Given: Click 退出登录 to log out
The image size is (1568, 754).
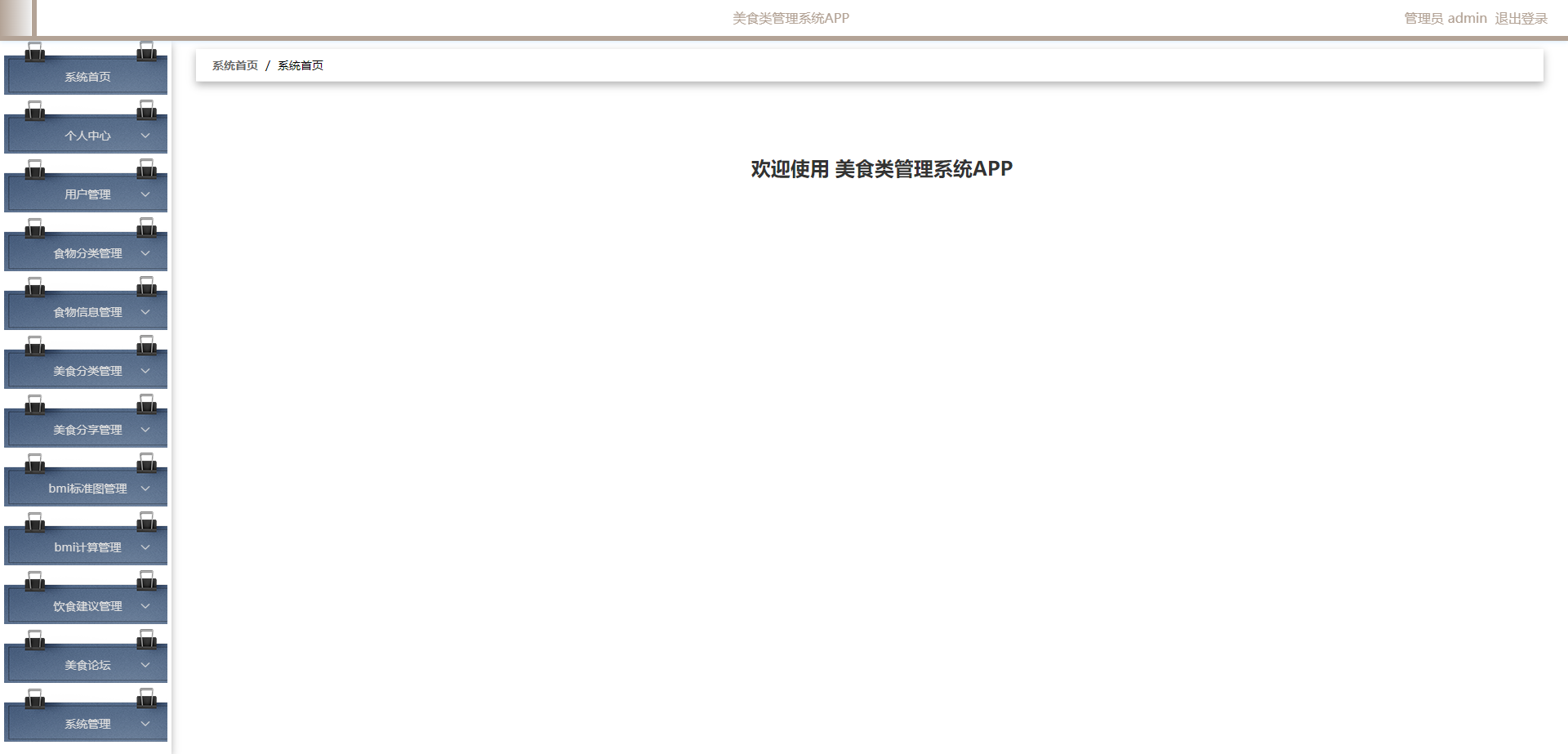Looking at the screenshot, I should tap(1521, 18).
